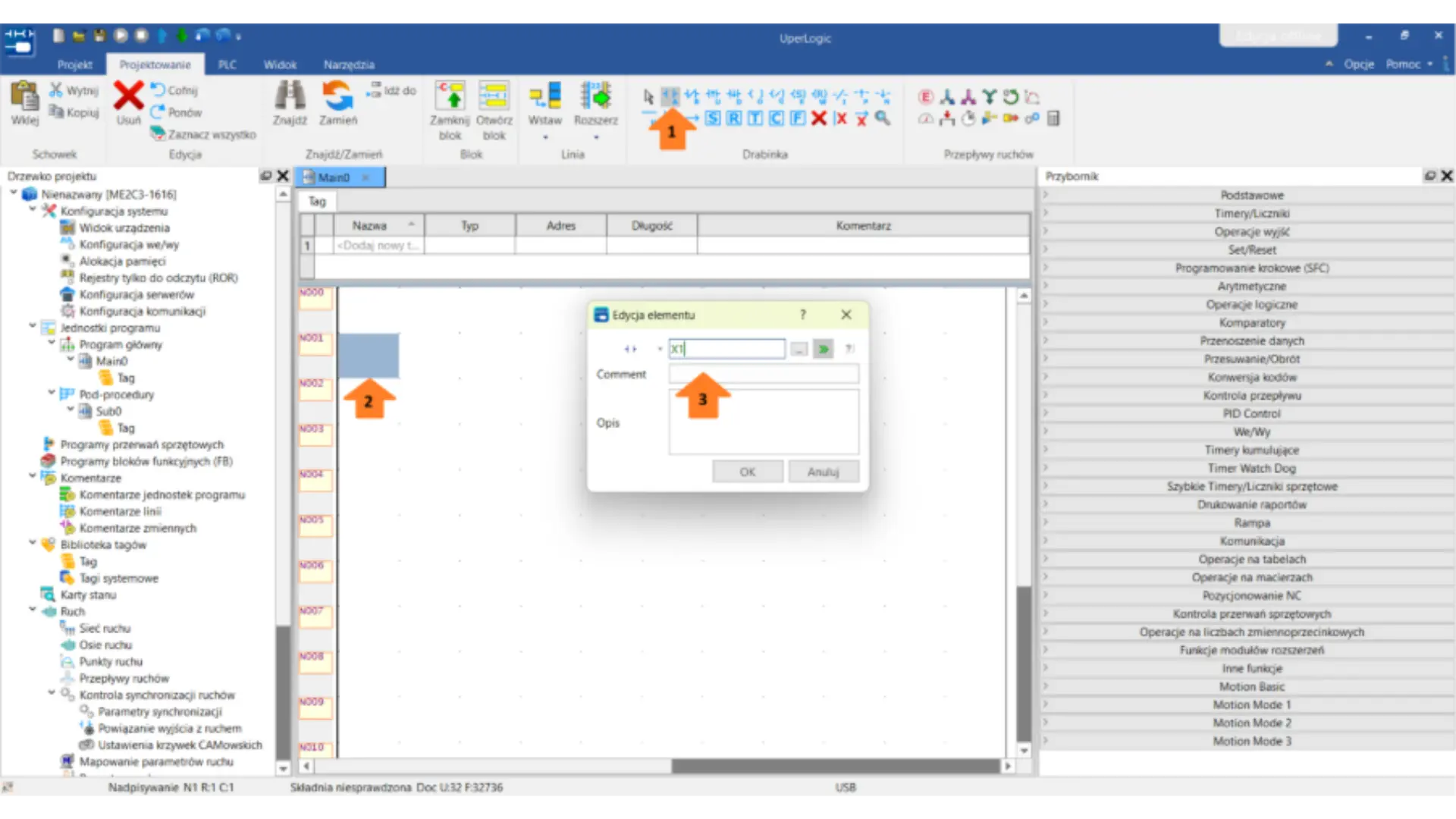Switch to the Narzędzia ribbon tab
The width and height of the screenshot is (1456, 819).
tap(349, 64)
